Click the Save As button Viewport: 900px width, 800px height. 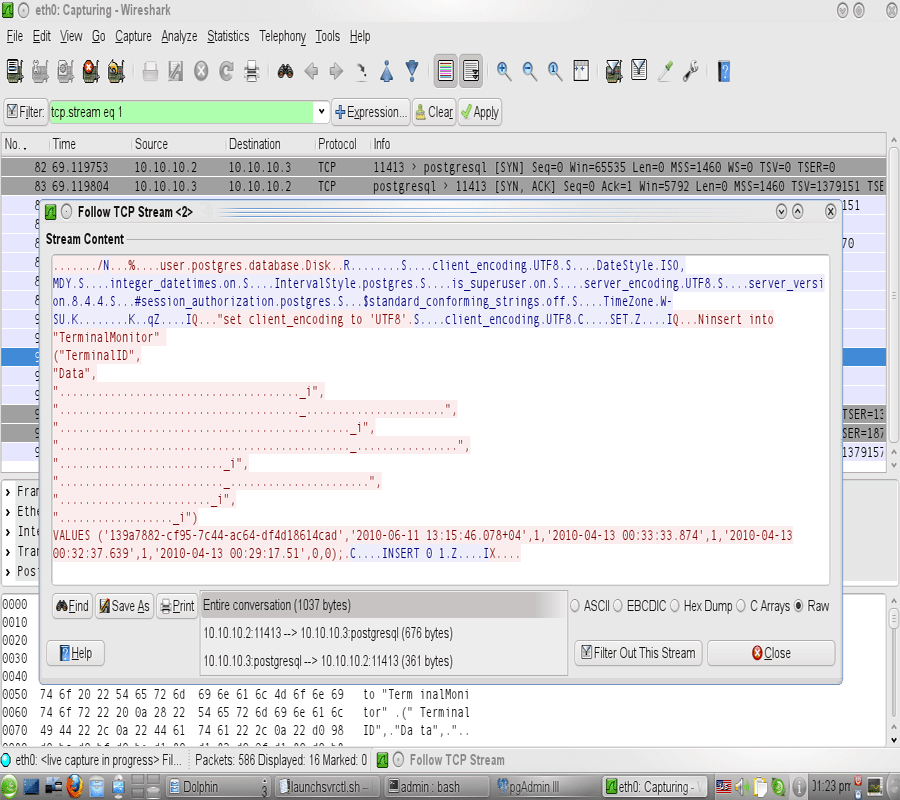click(125, 606)
